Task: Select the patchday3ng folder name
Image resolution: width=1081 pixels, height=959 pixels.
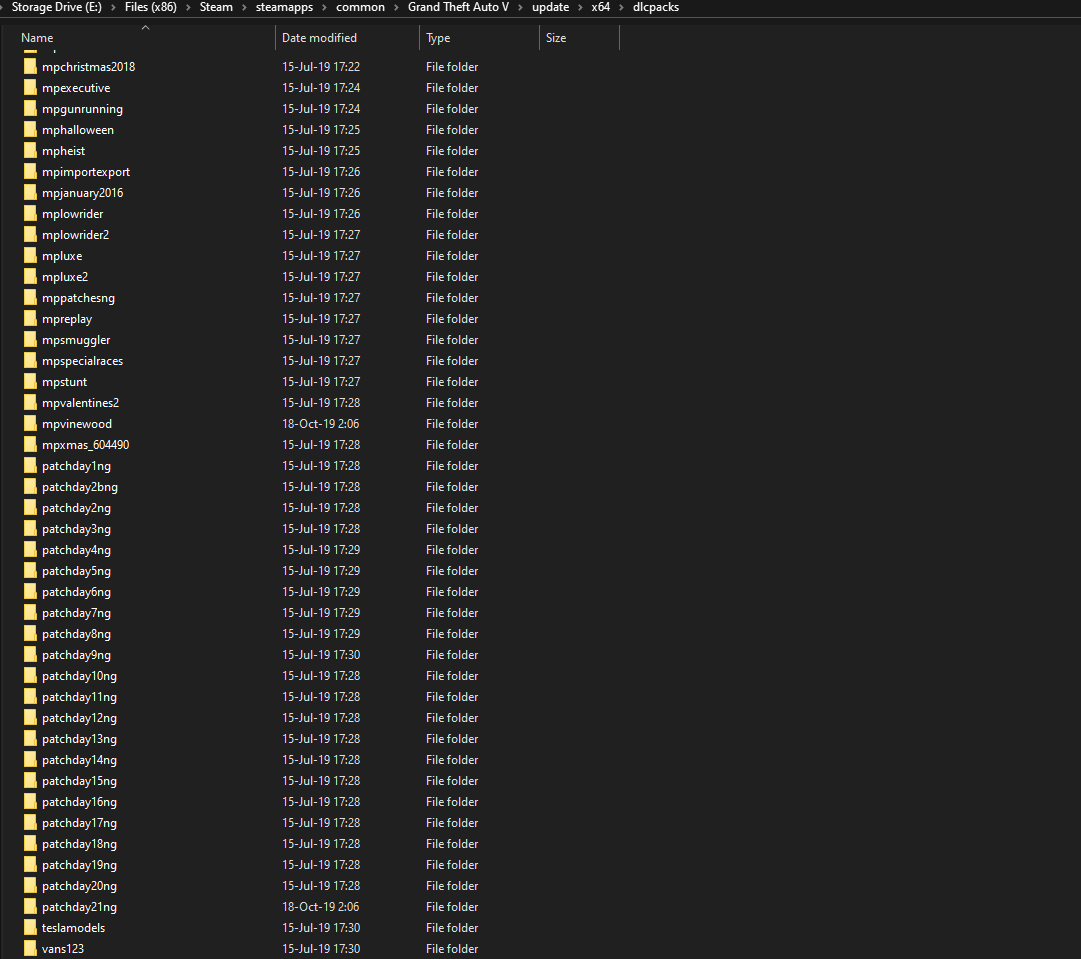Action: 77,529
